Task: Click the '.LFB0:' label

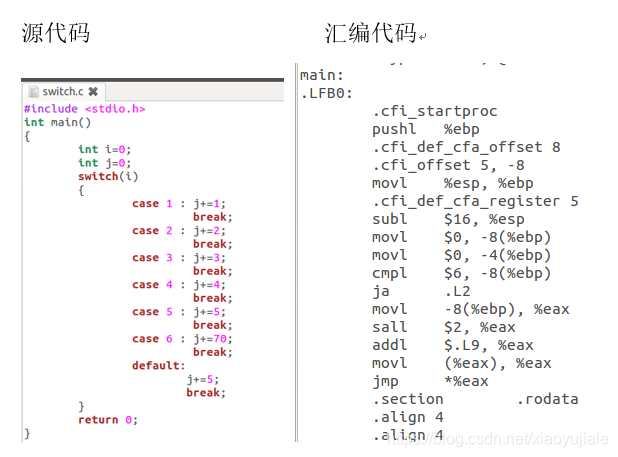Action: (326, 94)
